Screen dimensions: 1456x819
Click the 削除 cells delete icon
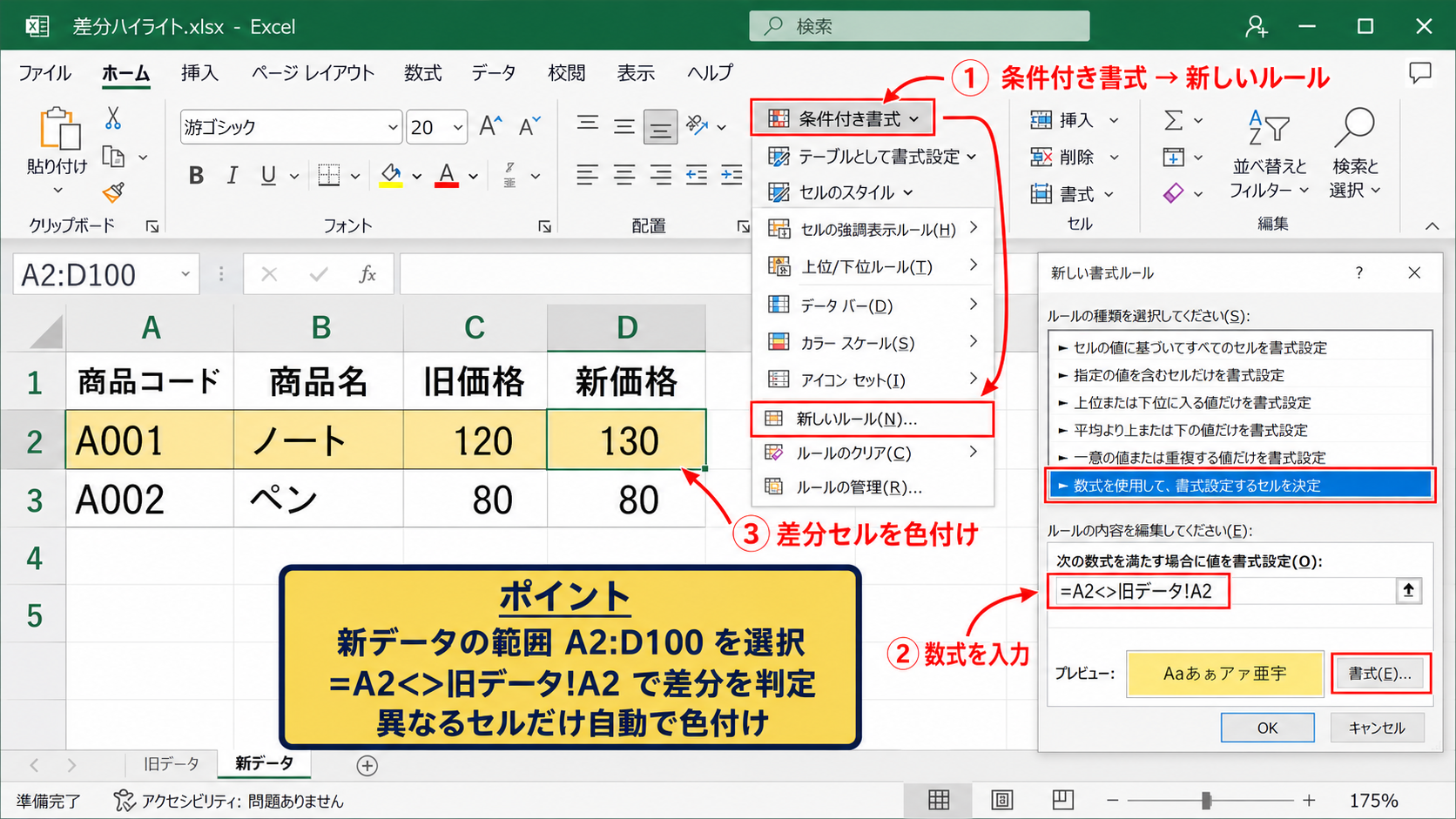(x=1041, y=158)
